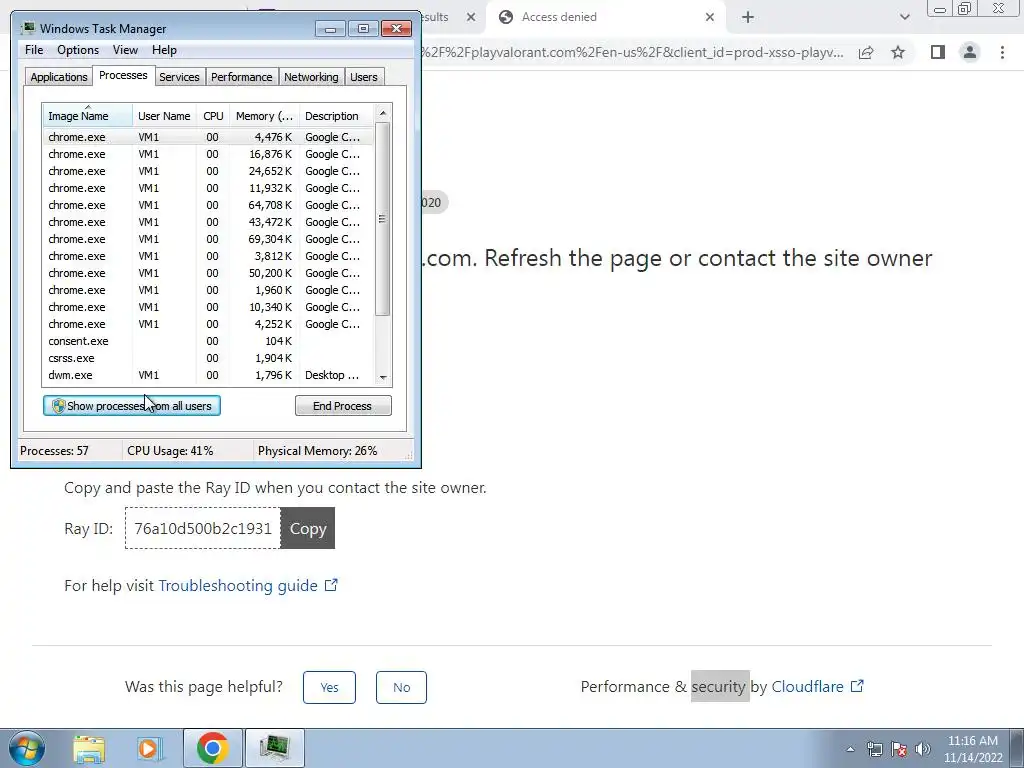Open Windows Explorer from the taskbar
This screenshot has height=768, width=1024.
click(x=89, y=748)
